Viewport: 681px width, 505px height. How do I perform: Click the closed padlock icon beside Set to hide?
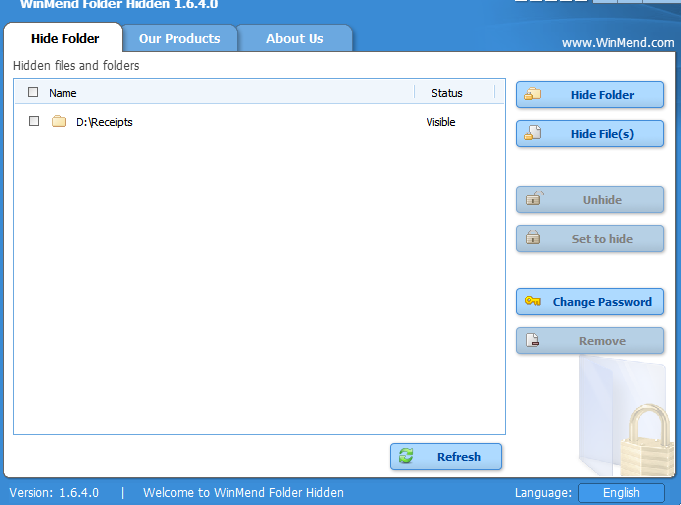(x=533, y=238)
